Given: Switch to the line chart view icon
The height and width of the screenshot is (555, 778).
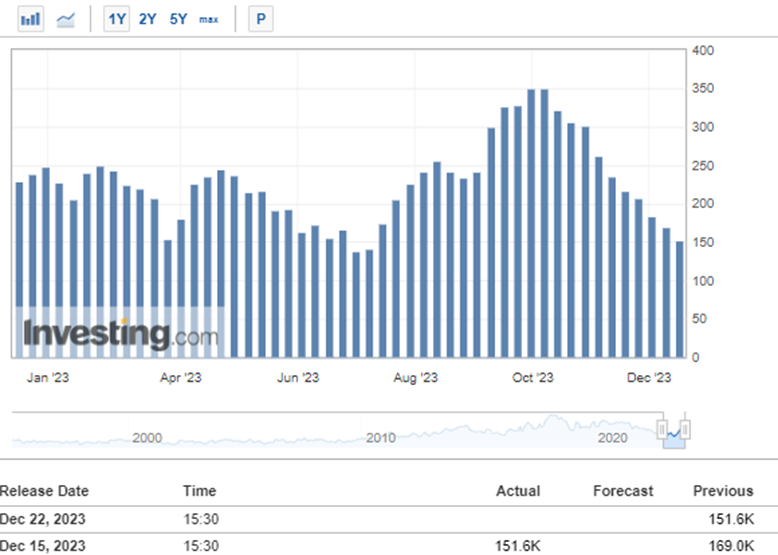Looking at the screenshot, I should tap(66, 19).
